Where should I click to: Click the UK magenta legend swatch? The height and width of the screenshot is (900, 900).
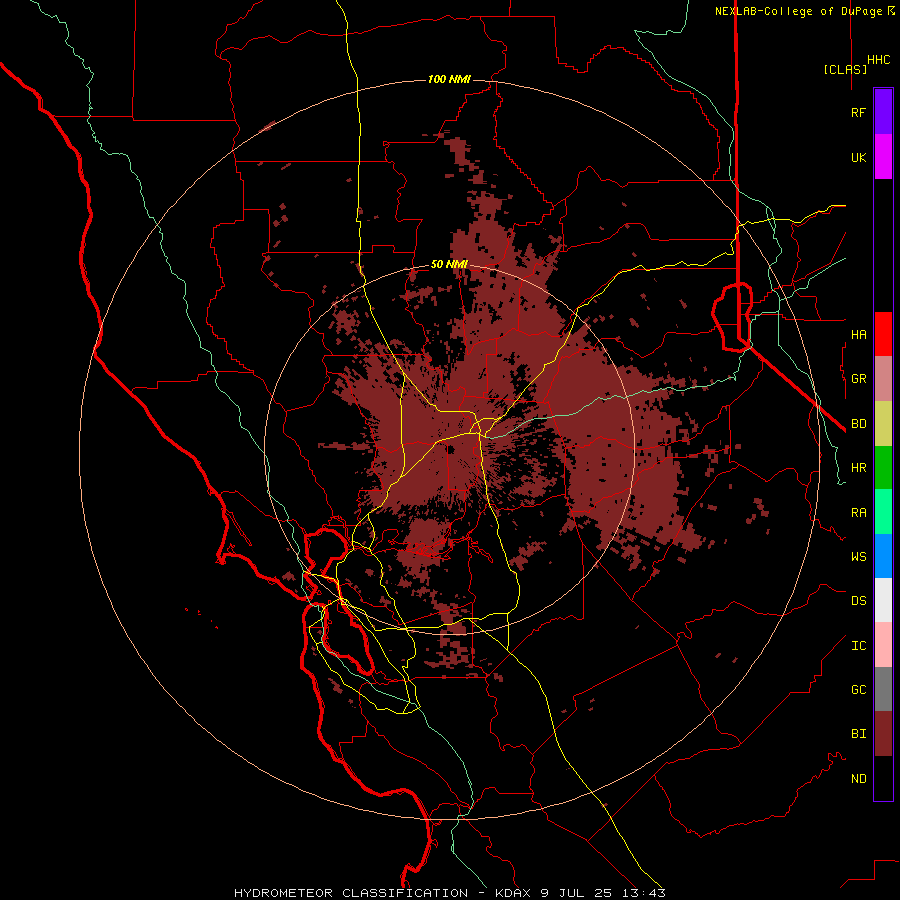(883, 157)
